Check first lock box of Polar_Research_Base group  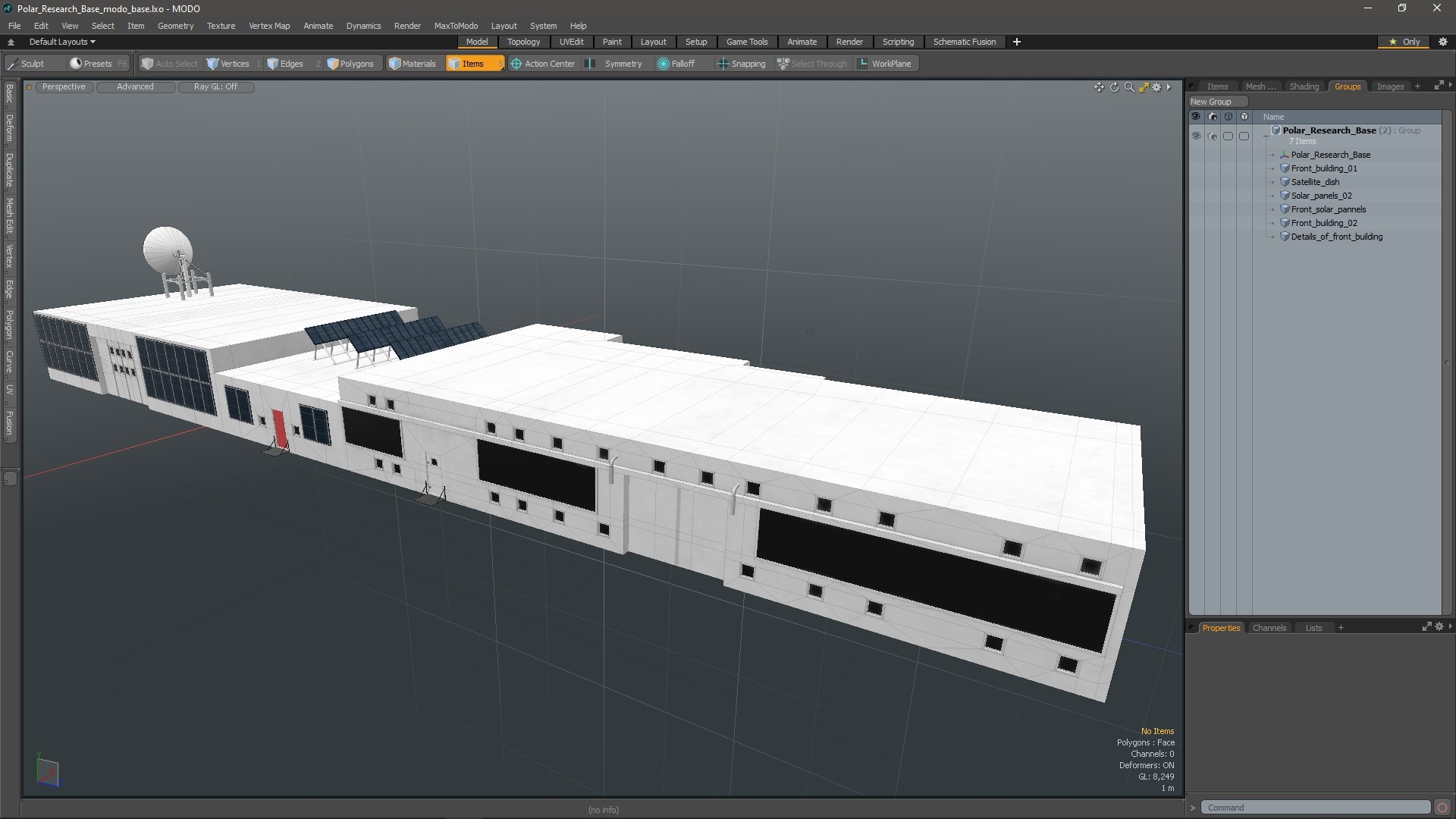coord(1228,136)
